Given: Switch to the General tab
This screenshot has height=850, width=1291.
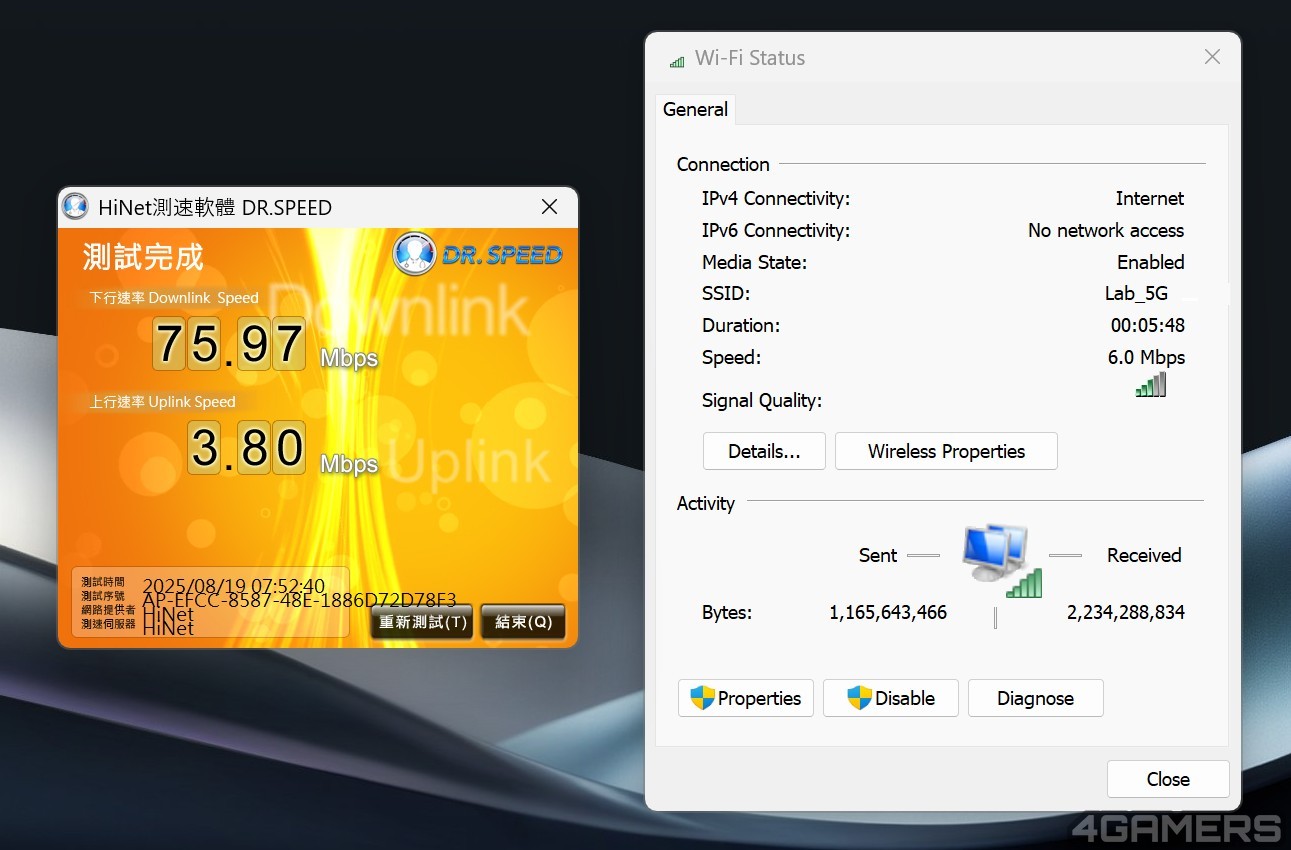Looking at the screenshot, I should coord(696,109).
